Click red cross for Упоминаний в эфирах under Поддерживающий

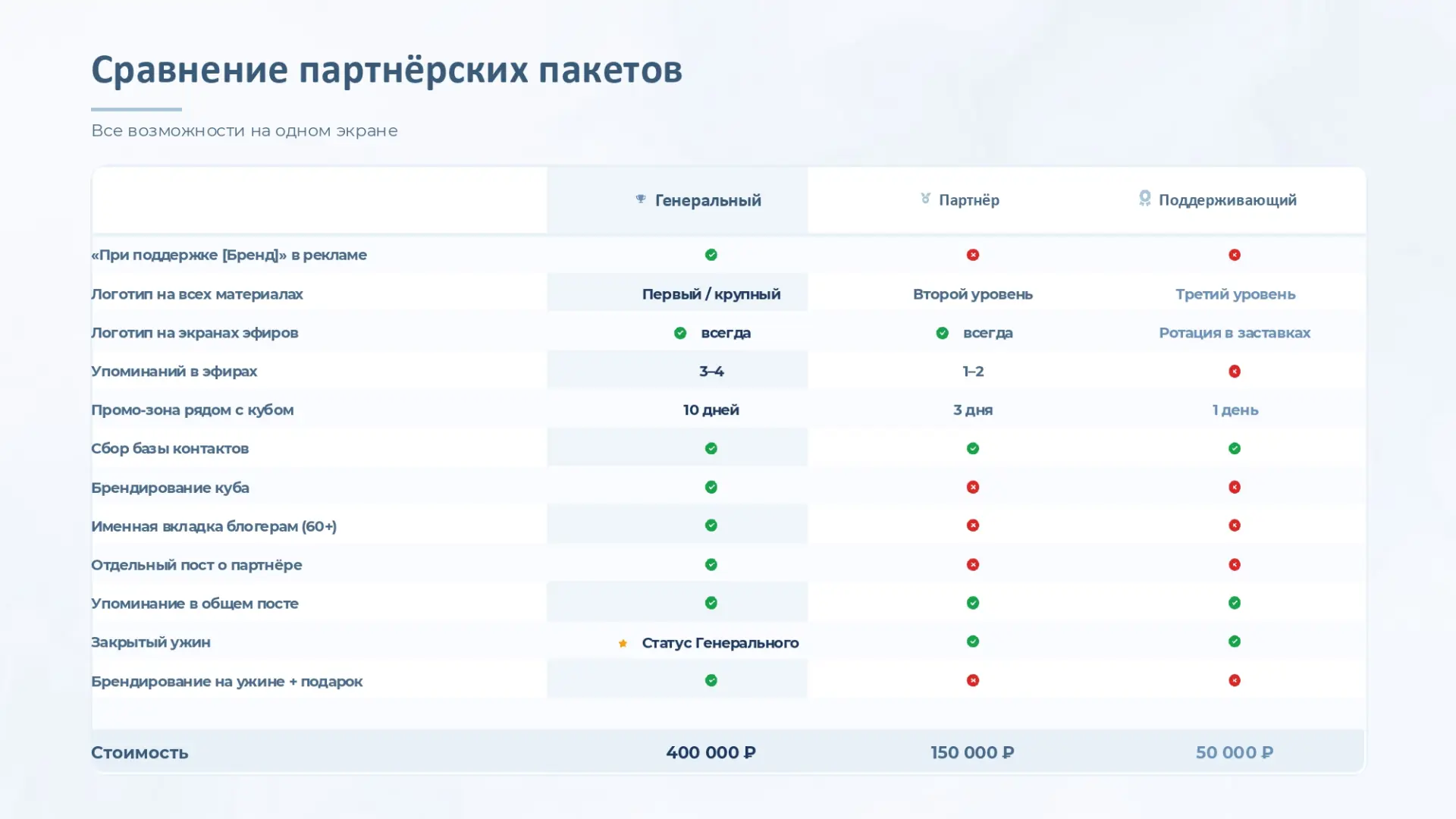(1235, 372)
